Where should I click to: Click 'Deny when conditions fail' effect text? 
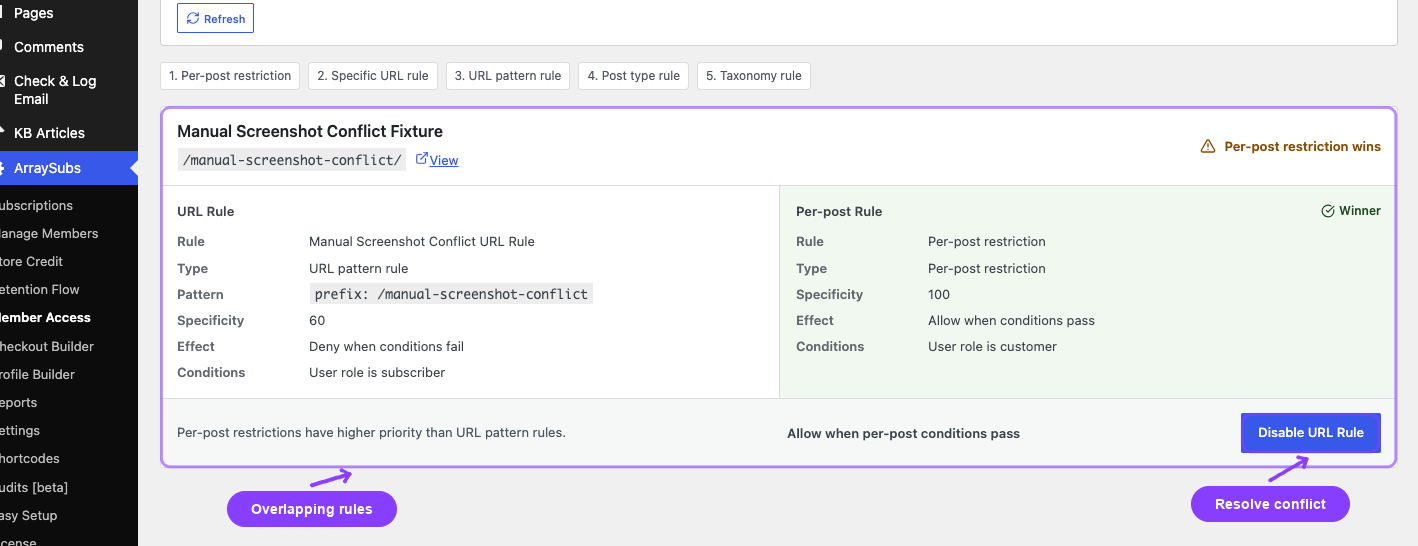pyautogui.click(x=386, y=346)
